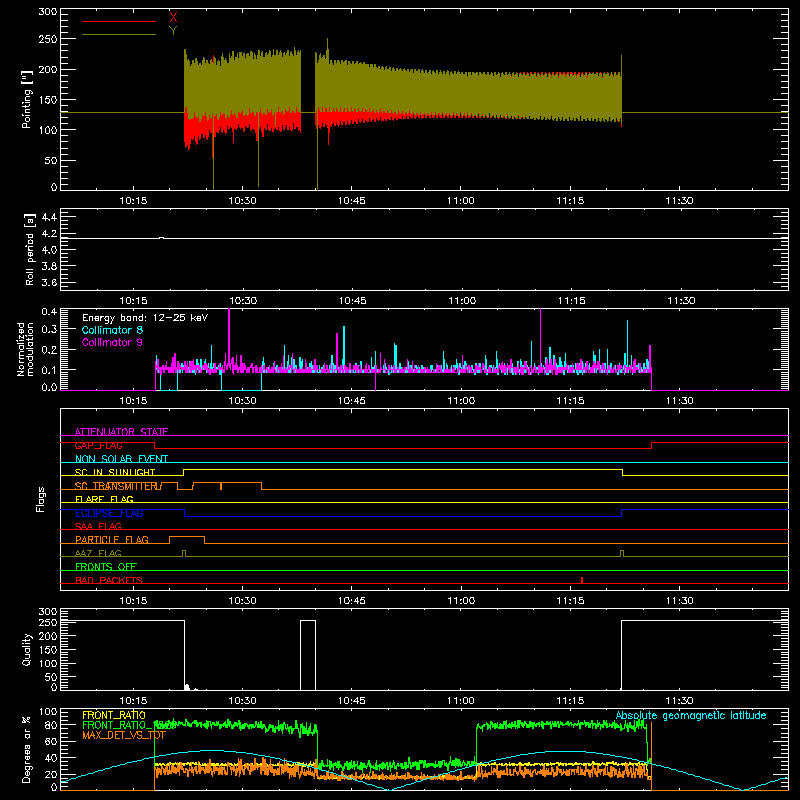Click the PARTICLE_FLAG label

[112, 539]
